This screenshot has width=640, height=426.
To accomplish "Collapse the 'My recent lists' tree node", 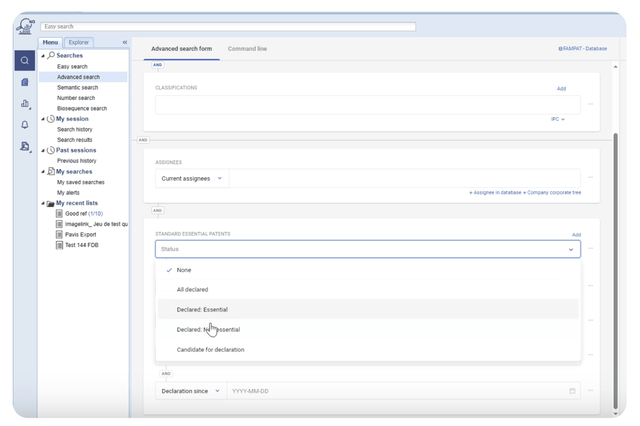I will (x=43, y=203).
